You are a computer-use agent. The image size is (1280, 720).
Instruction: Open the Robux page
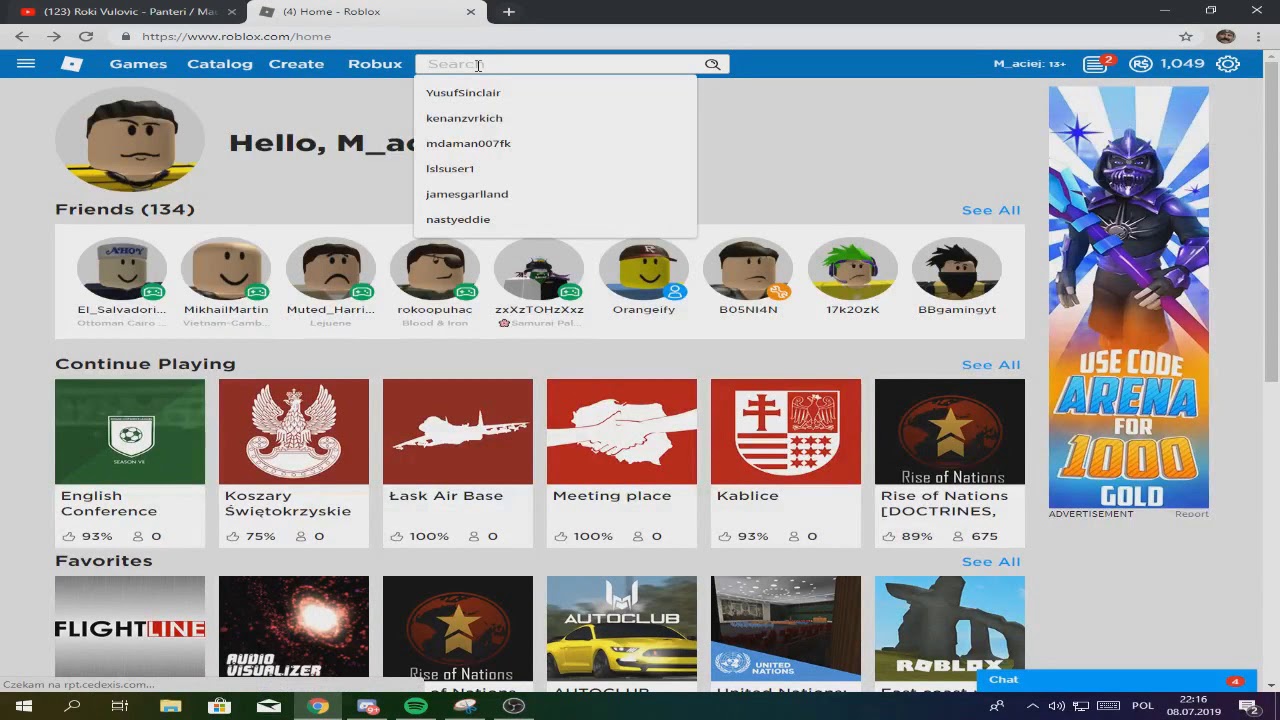375,64
